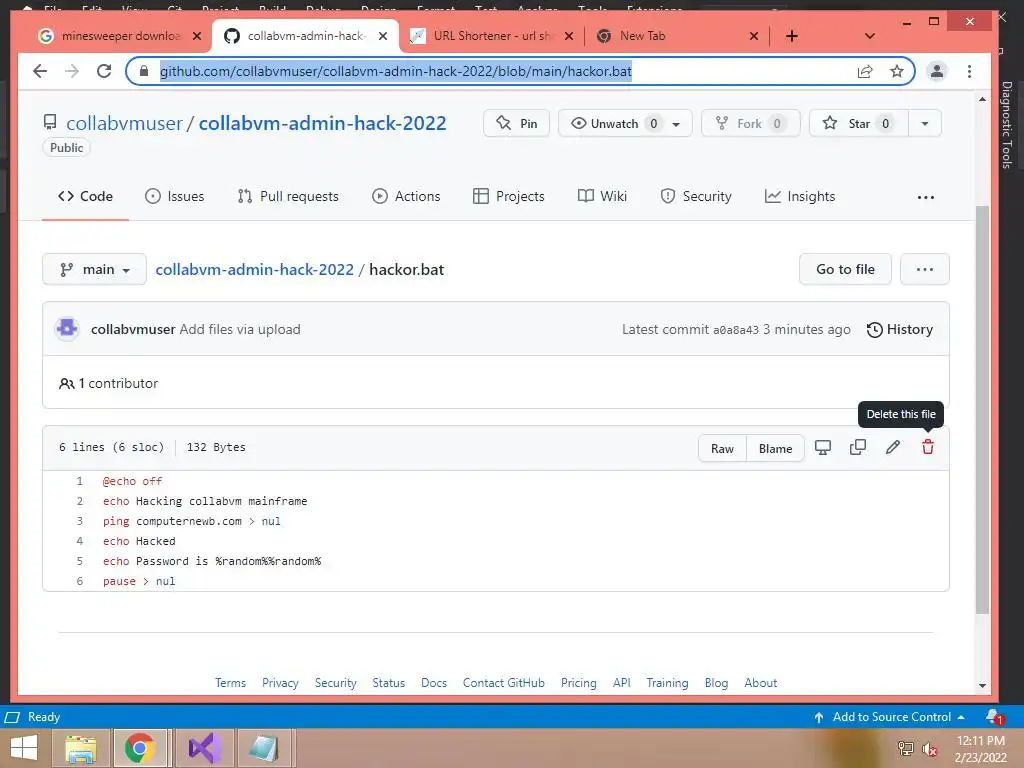Click the Raw button
1024x768 pixels.
coord(722,448)
